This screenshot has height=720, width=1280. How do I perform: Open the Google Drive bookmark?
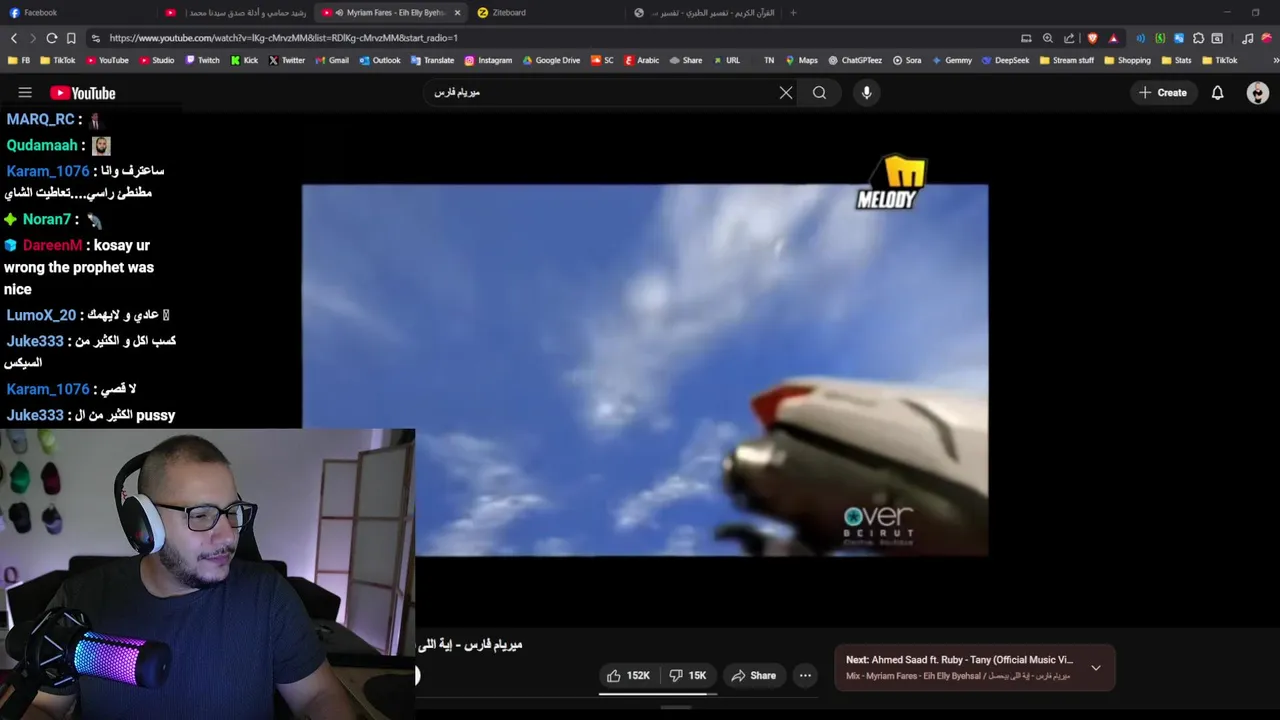tap(551, 60)
